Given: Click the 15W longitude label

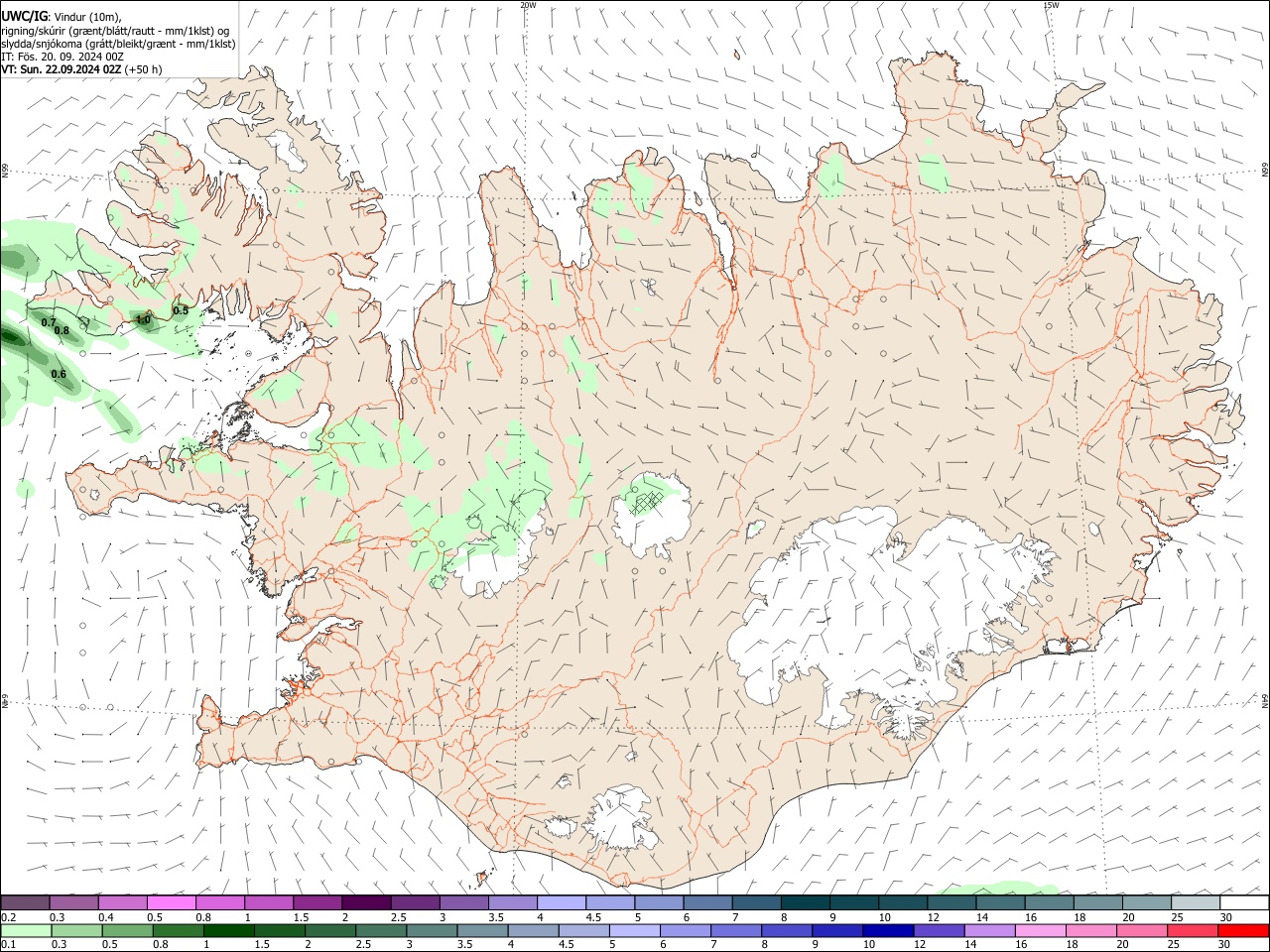Looking at the screenshot, I should (1051, 5).
